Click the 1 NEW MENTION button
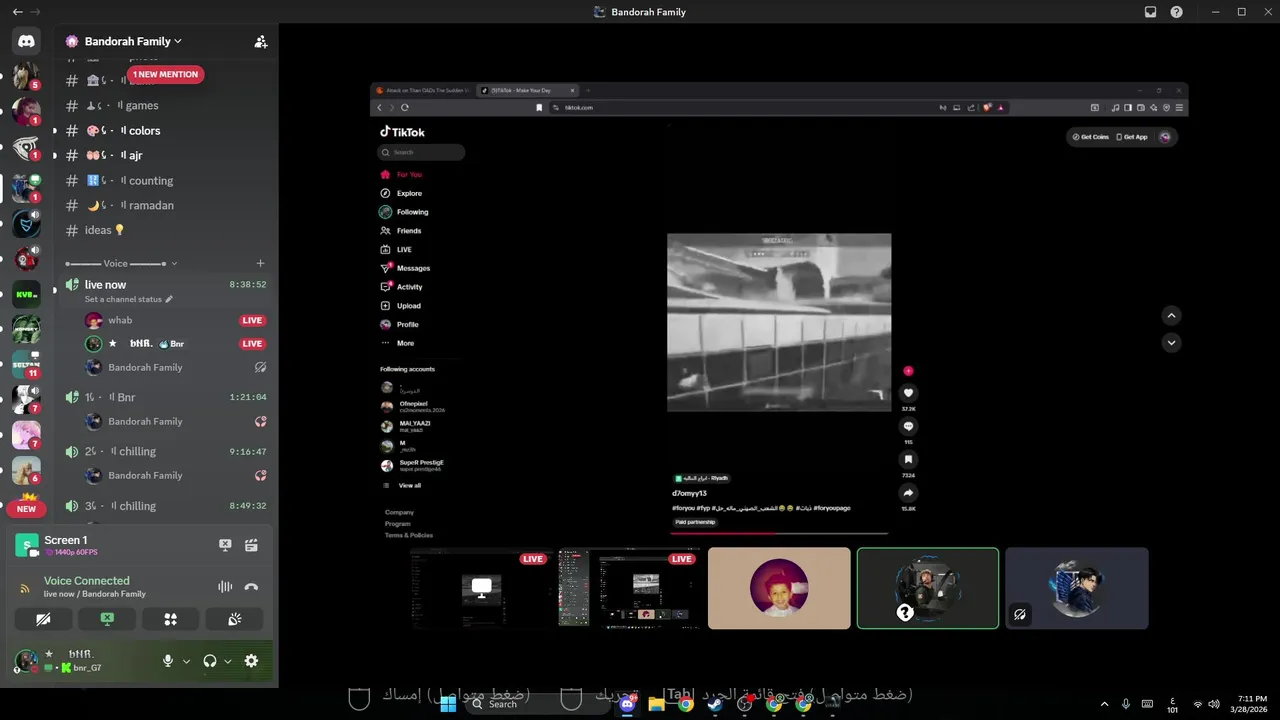 pyautogui.click(x=166, y=74)
